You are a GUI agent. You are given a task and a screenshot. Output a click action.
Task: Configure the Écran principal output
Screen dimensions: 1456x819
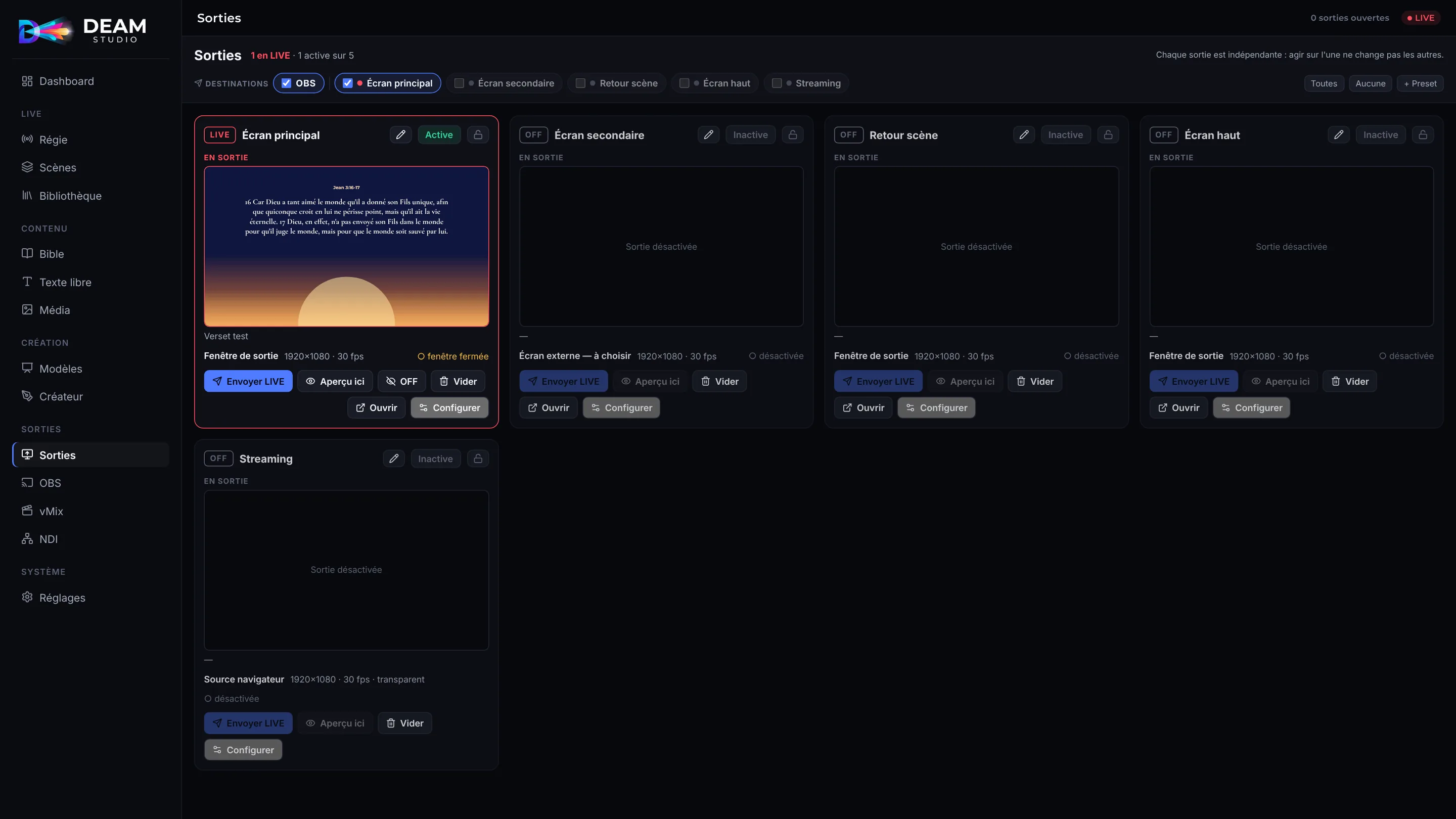(x=449, y=407)
